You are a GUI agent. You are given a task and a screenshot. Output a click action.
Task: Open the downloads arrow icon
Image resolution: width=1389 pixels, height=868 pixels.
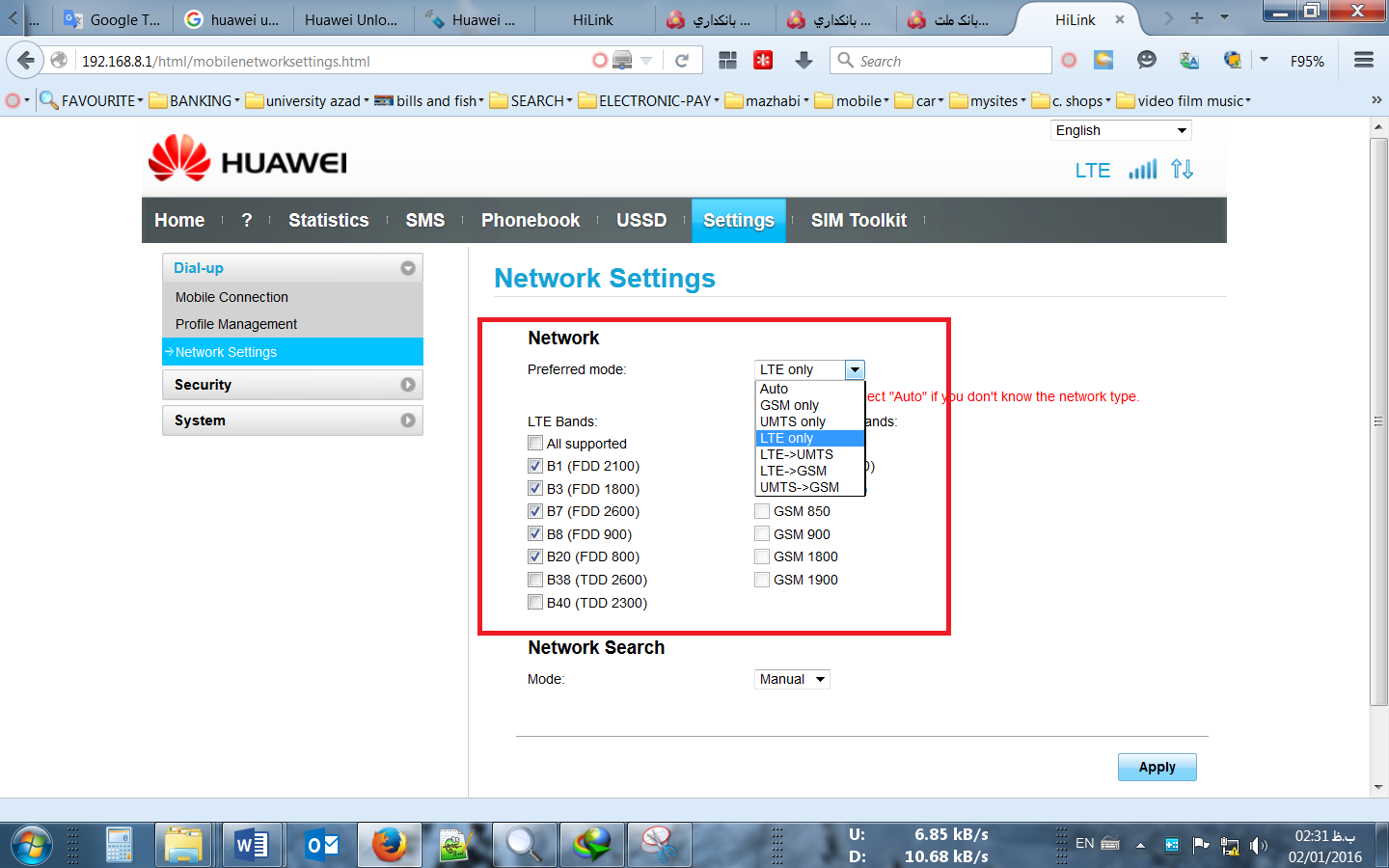pyautogui.click(x=803, y=61)
